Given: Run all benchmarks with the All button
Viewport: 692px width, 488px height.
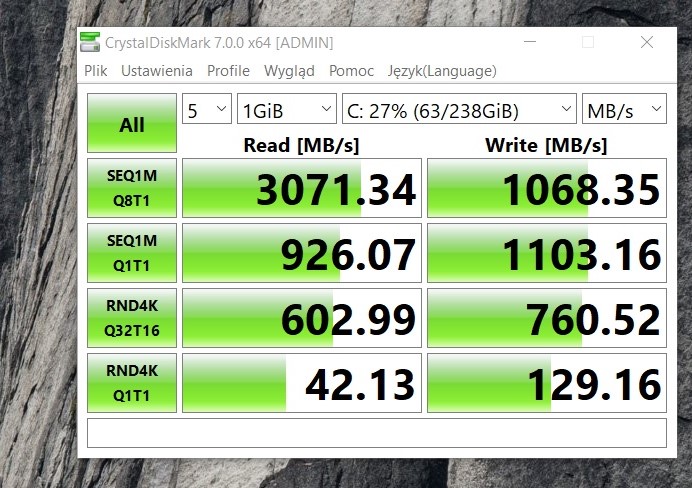Looking at the screenshot, I should pos(132,123).
